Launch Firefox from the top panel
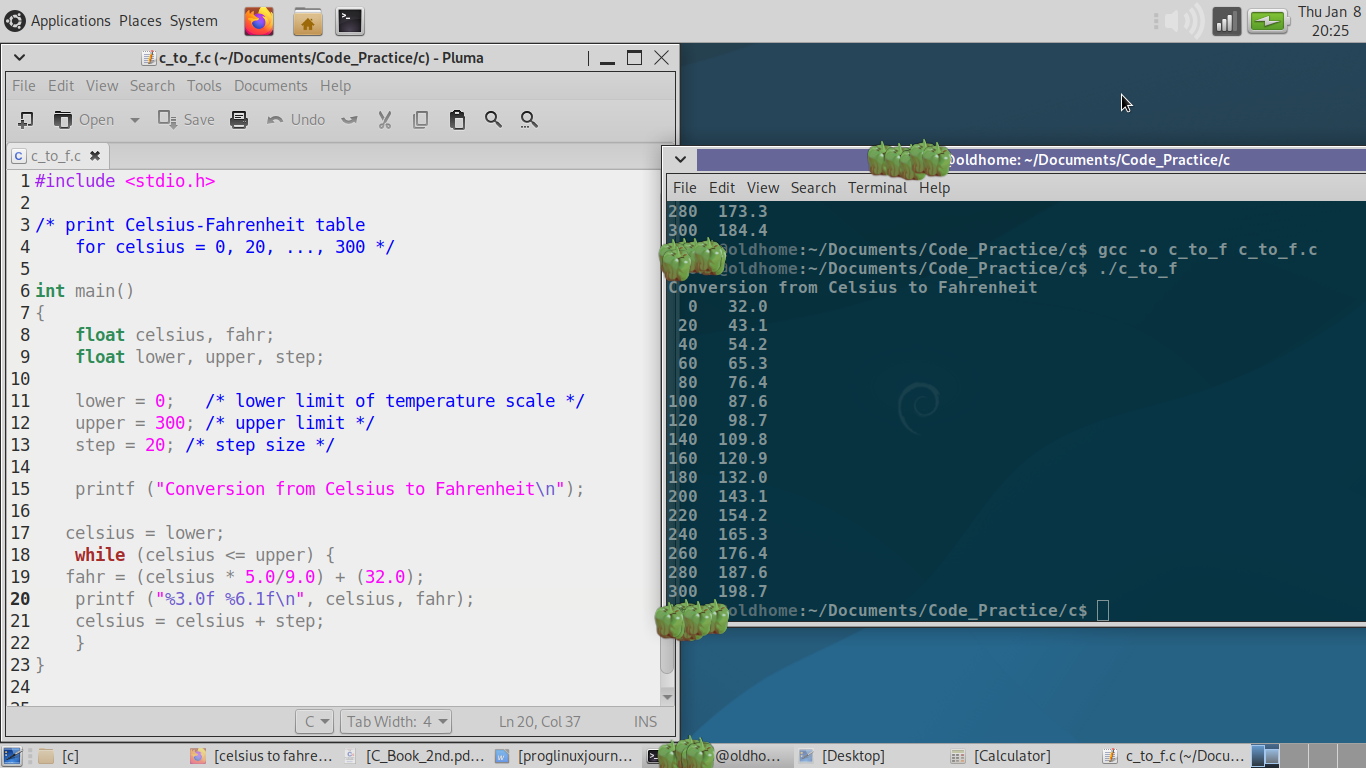Screen dimensions: 1366x768 pos(259,21)
